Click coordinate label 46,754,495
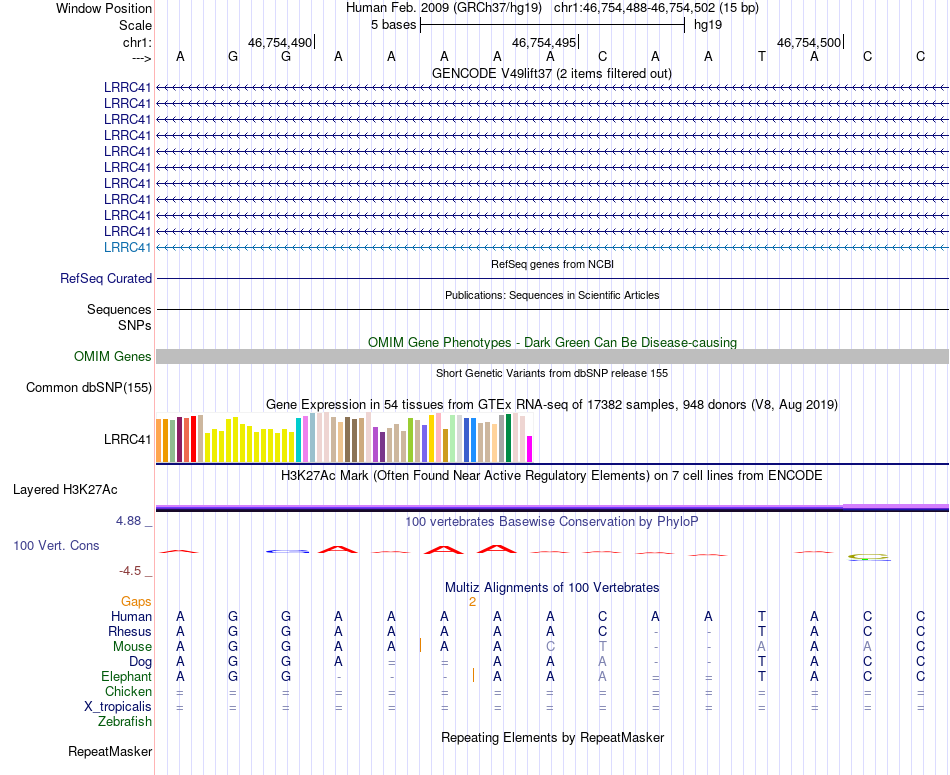Screen dimensions: 950x775 click(543, 42)
